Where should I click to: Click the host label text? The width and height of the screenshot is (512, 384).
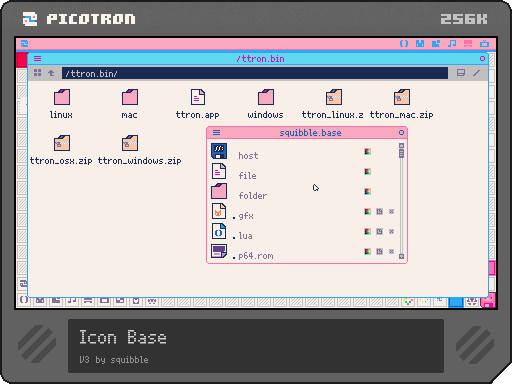tap(248, 156)
